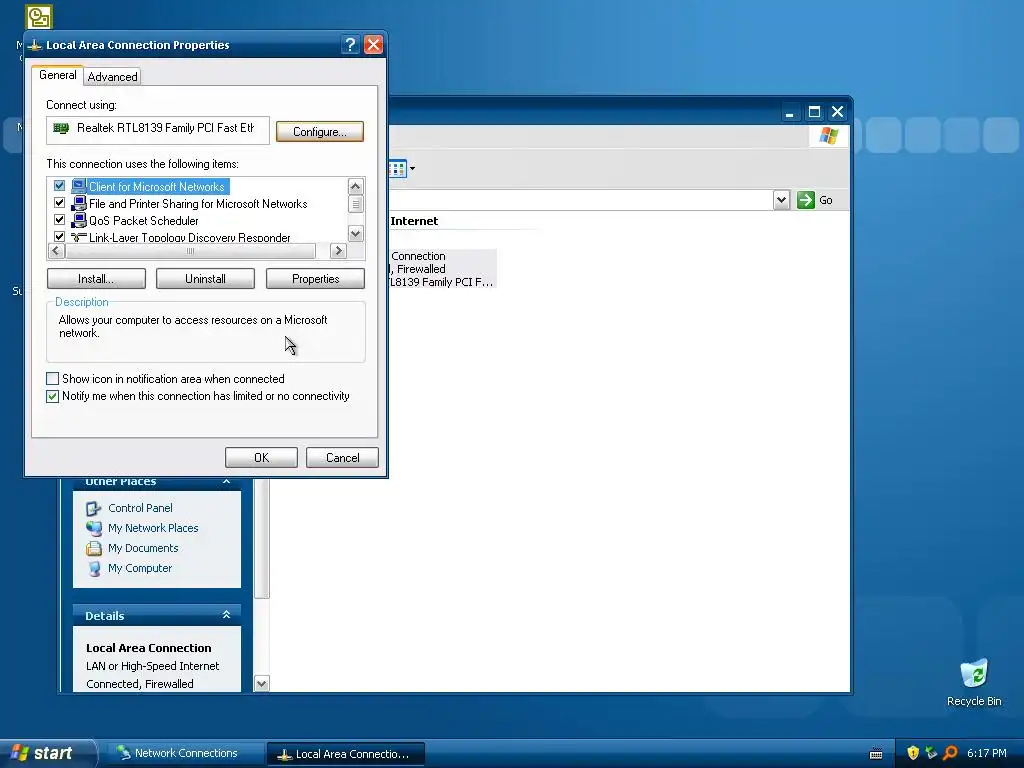The image size is (1024, 768).
Task: Maximize the Network Connections window
Action: (814, 112)
